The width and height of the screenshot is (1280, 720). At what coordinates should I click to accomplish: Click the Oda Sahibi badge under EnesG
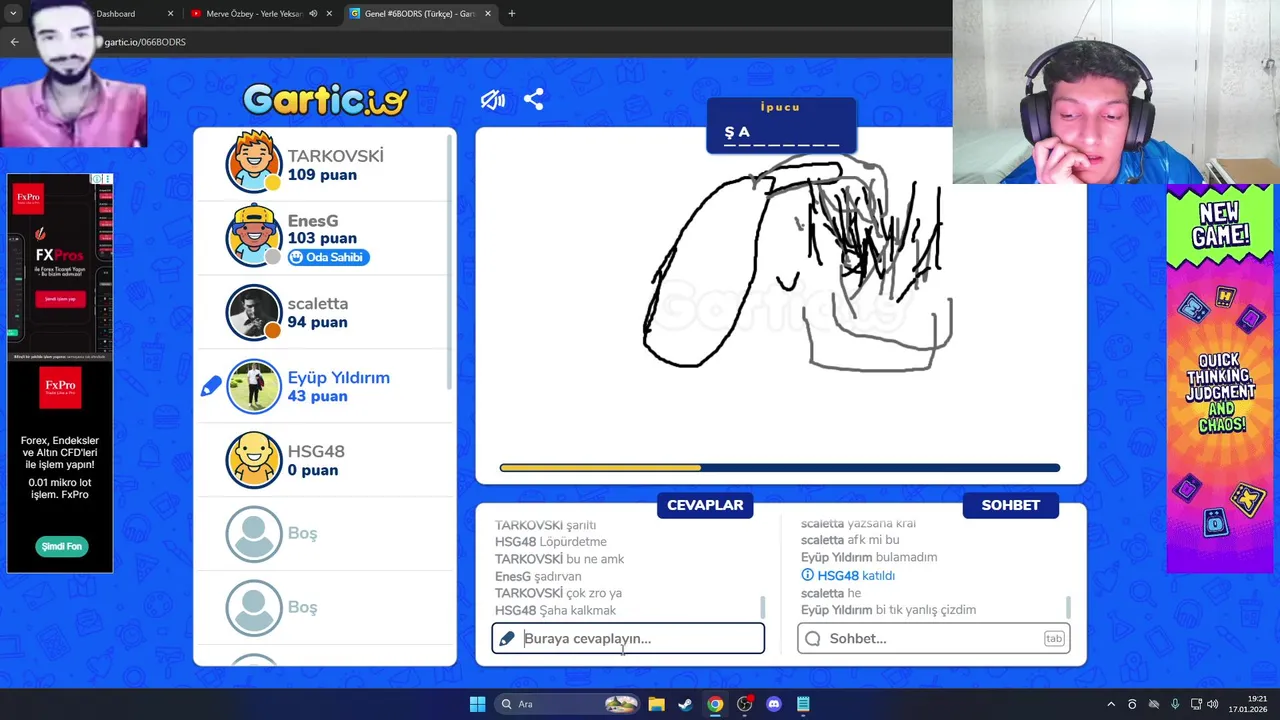(328, 257)
